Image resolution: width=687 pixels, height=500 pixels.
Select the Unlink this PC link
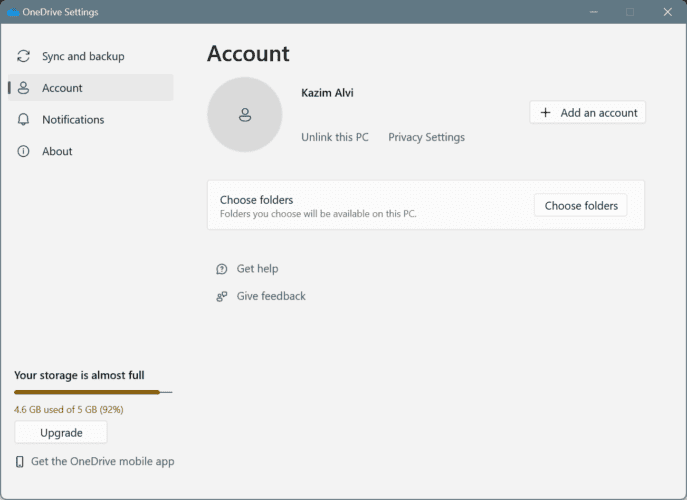pyautogui.click(x=334, y=137)
